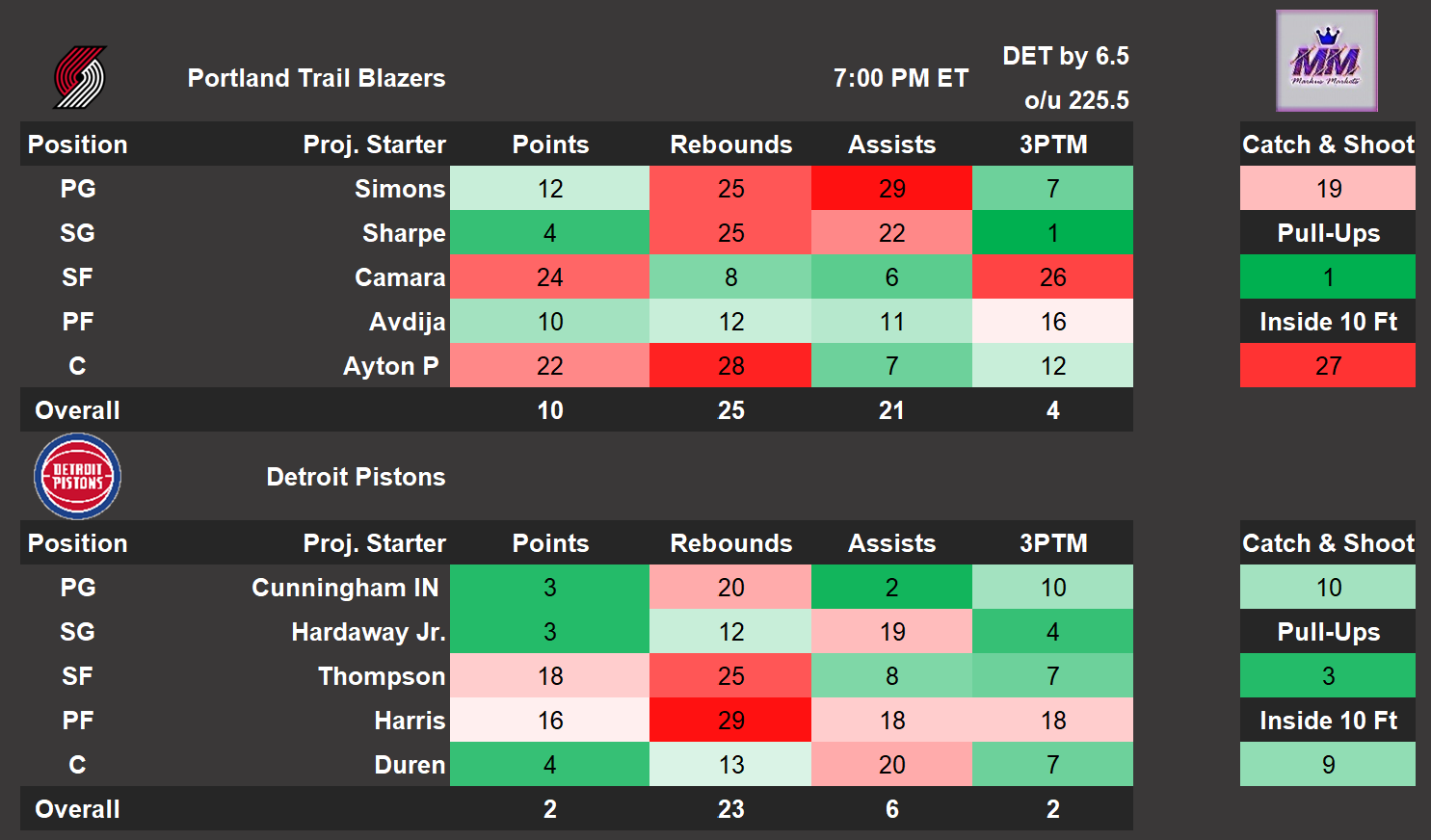Click Detroit's Overall Rebounds value 23
Screen dimensions: 1431x840
click(x=730, y=809)
